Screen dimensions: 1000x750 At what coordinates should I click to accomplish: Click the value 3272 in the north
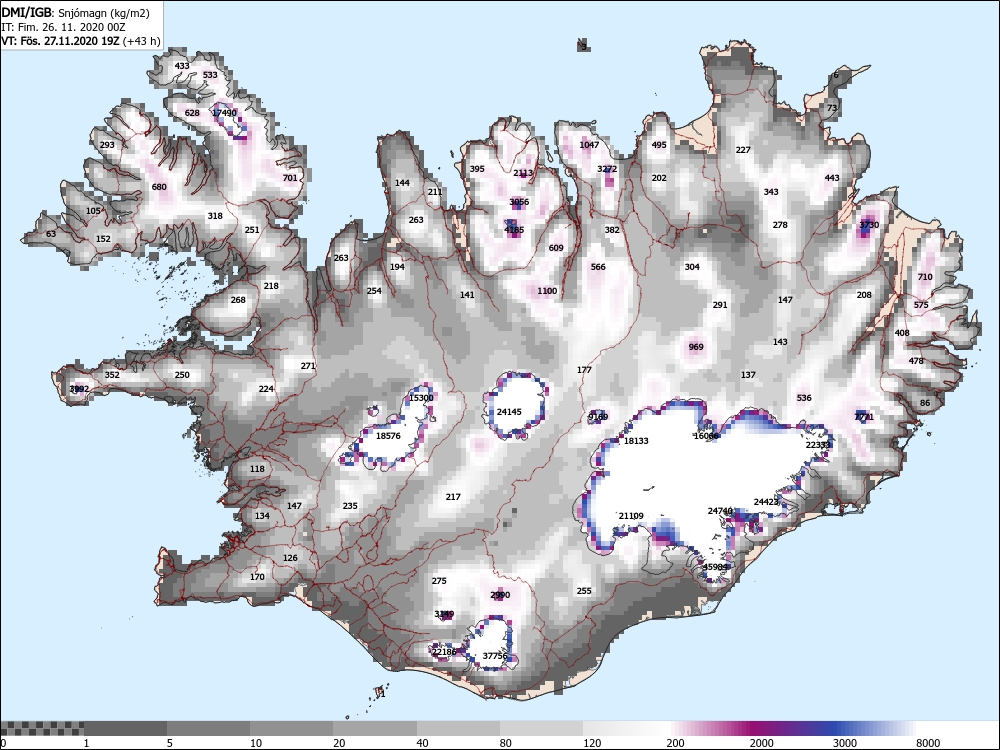pos(607,169)
